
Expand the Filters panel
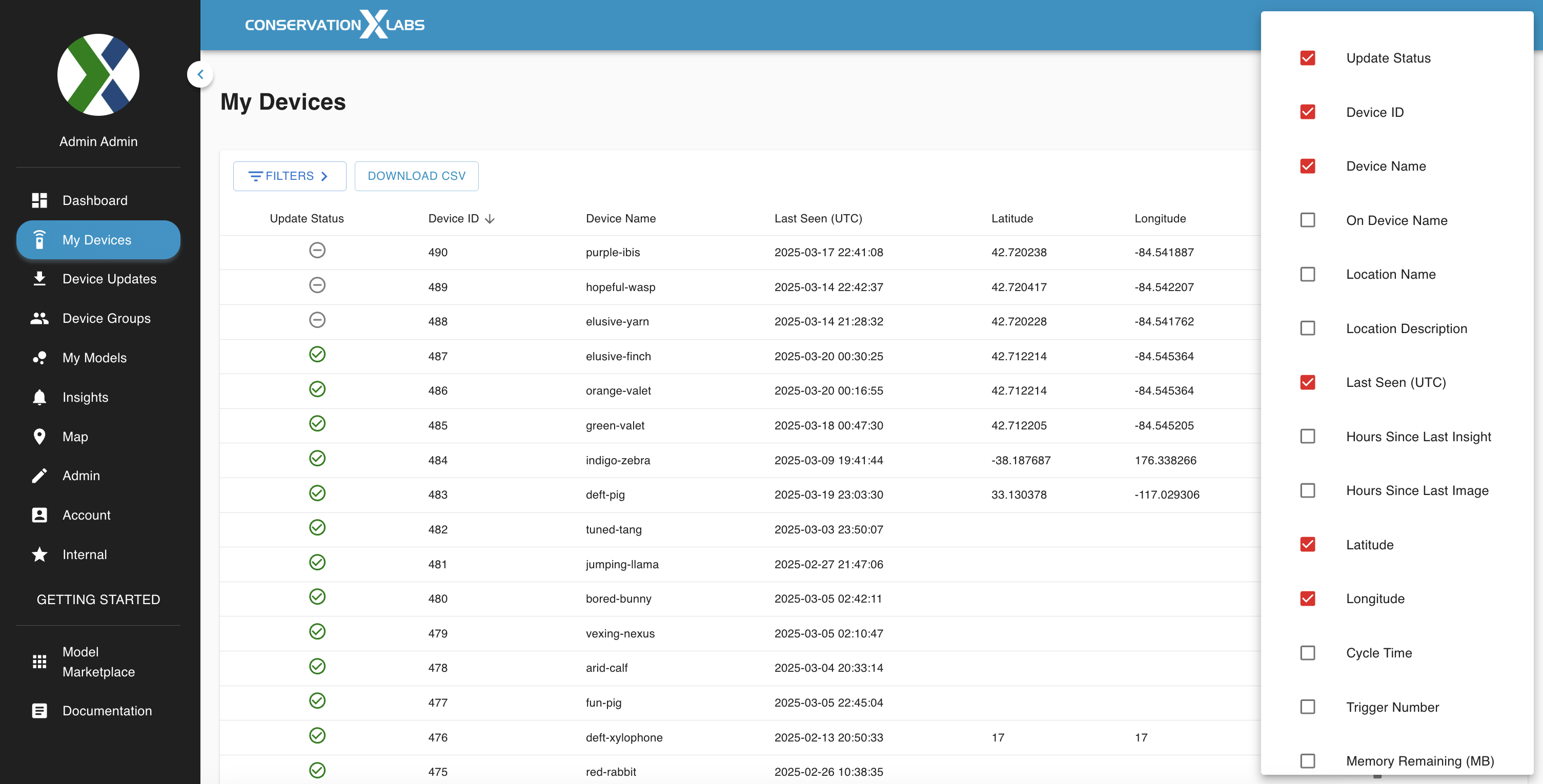[x=289, y=176]
